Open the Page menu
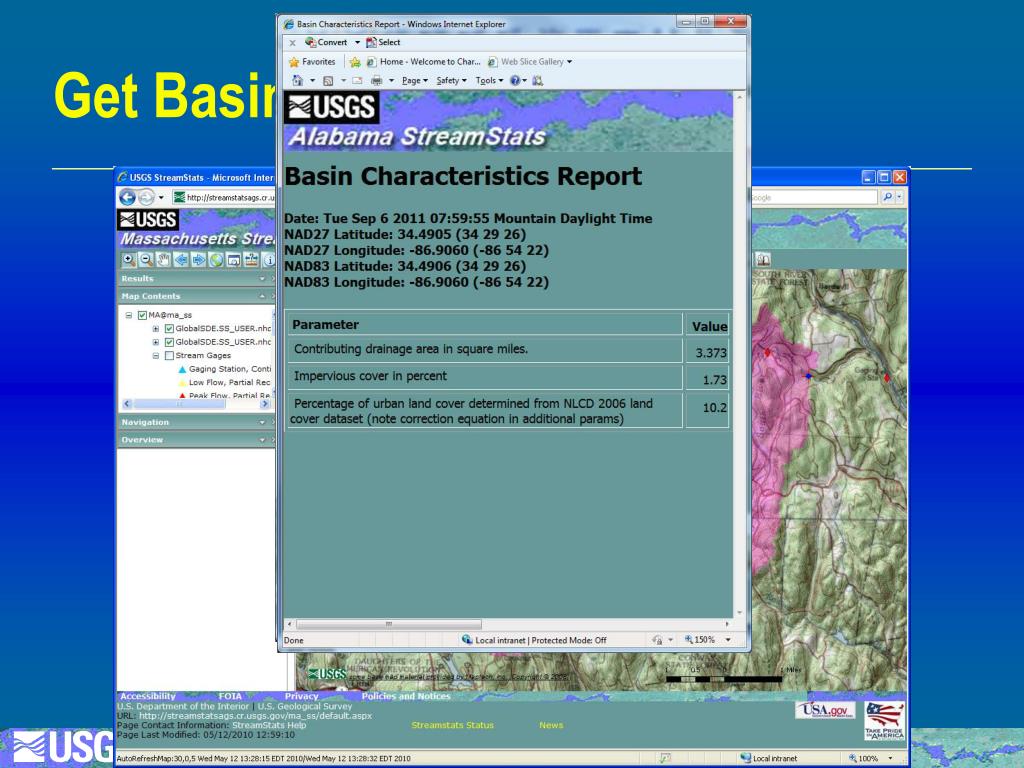Screen dimensions: 1024x768 (415, 80)
